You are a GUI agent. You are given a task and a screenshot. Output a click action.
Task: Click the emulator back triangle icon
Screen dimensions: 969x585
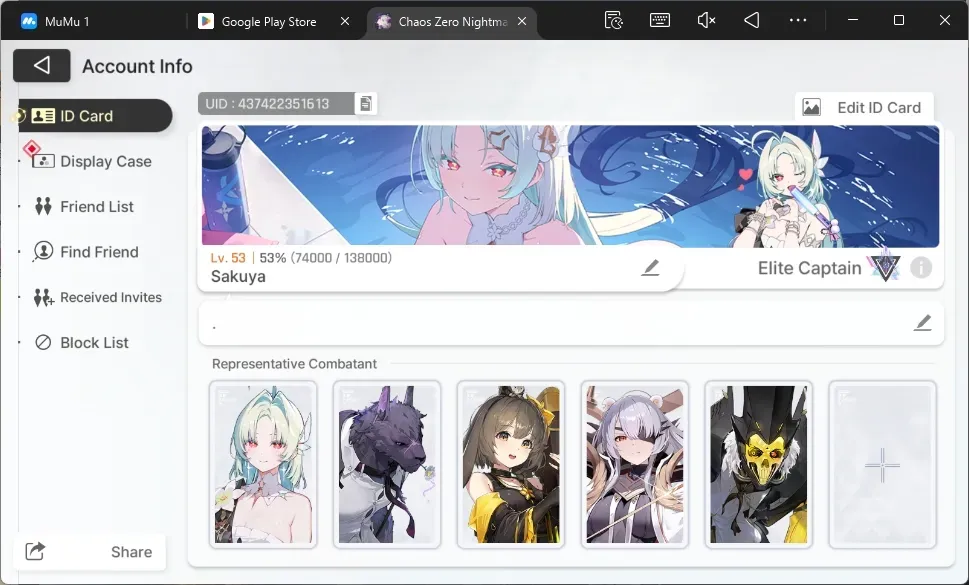751,20
